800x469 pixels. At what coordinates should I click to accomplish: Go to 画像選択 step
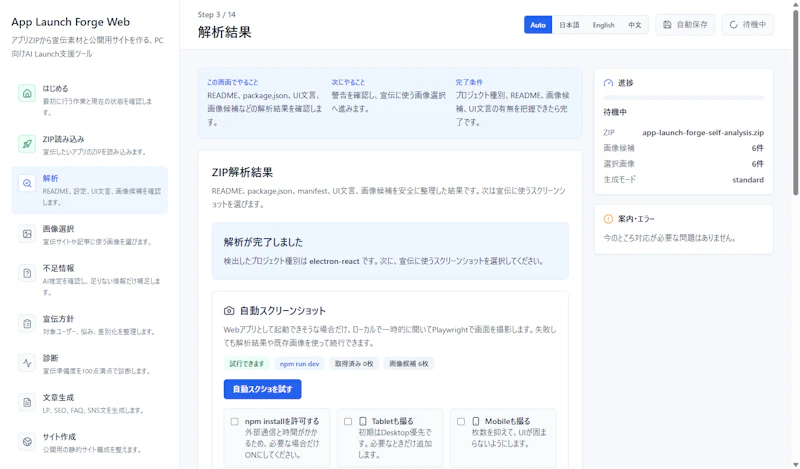pyautogui.click(x=89, y=234)
